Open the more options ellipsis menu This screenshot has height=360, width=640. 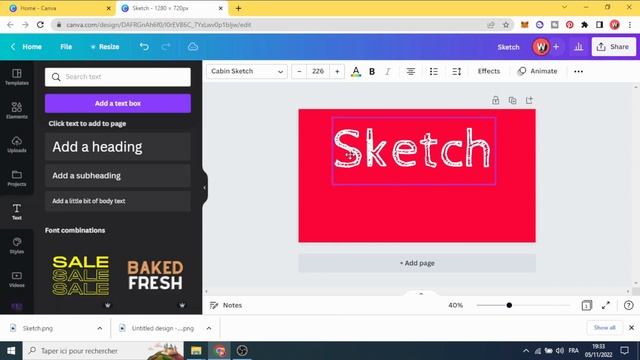pos(578,71)
